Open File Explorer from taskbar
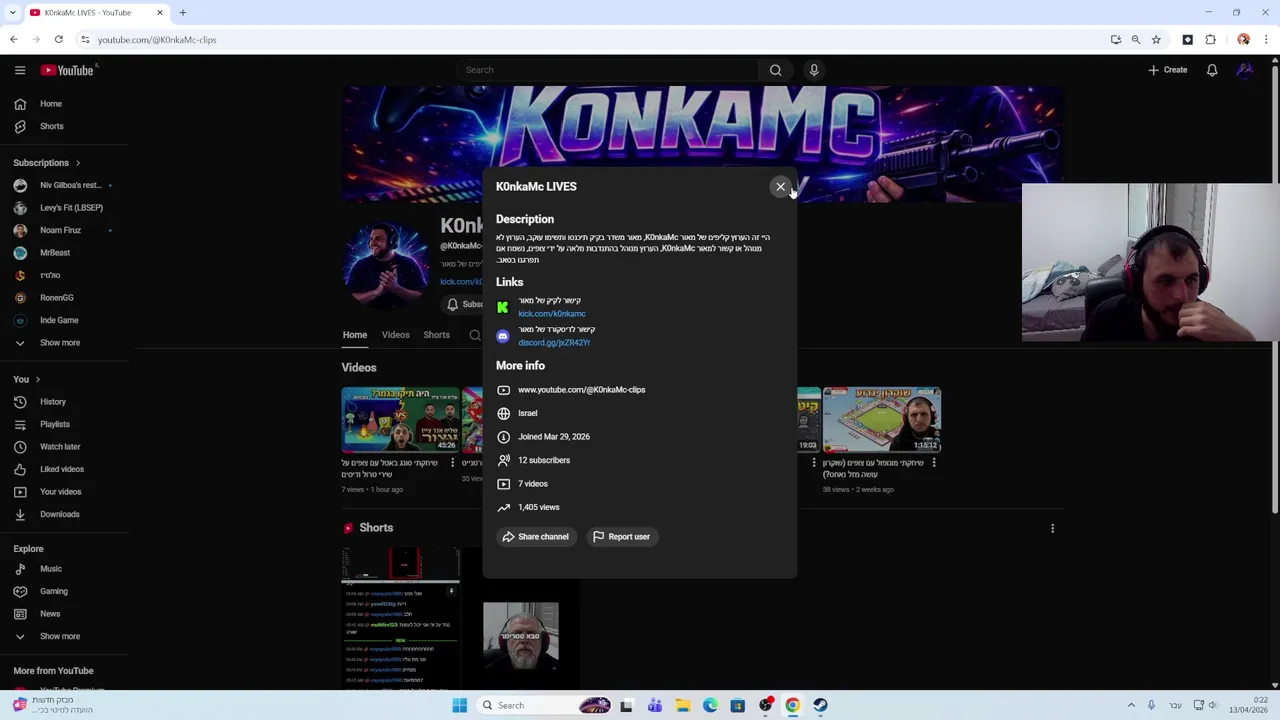 click(682, 706)
